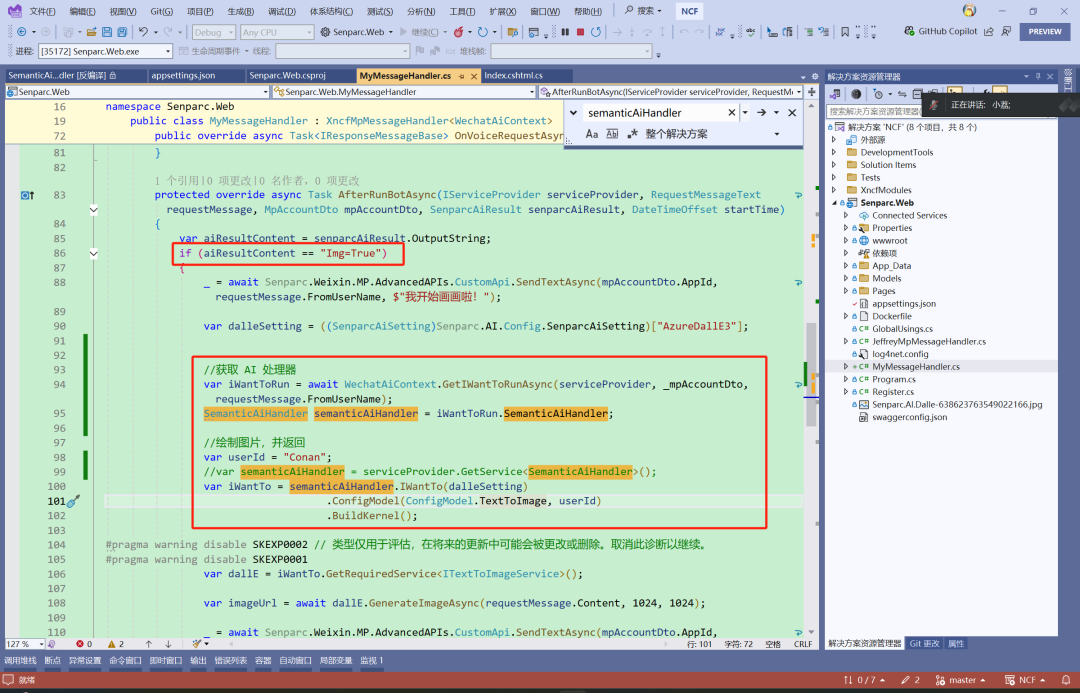Viewport: 1080px width, 693px height.
Task: Click the Save file toolbar icon
Action: coord(107,32)
